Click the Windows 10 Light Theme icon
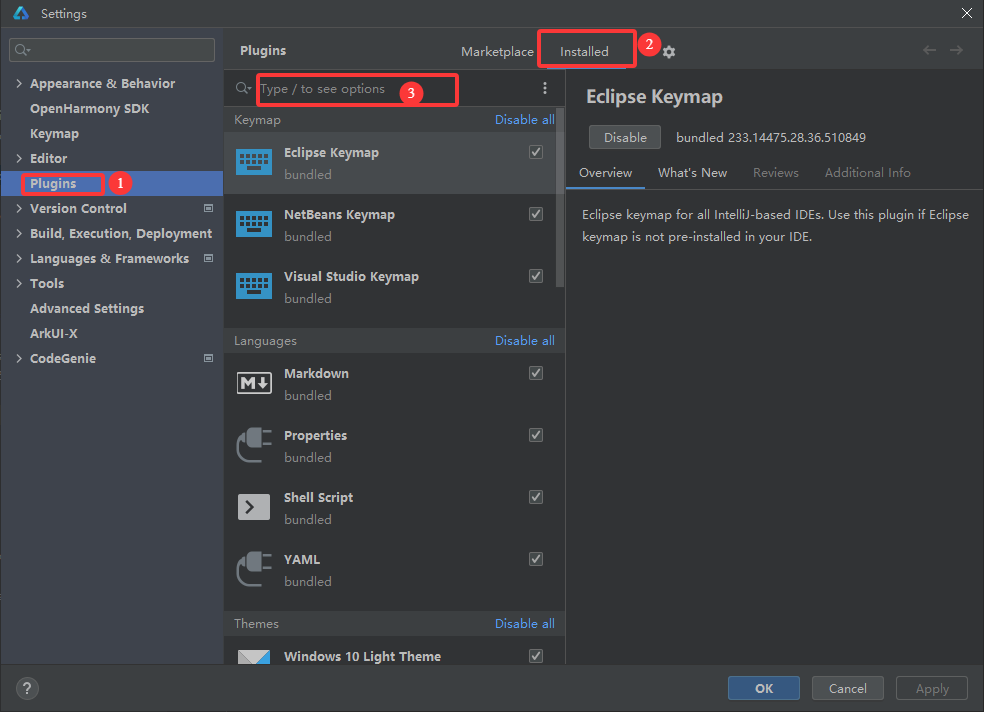The width and height of the screenshot is (984, 712). click(254, 657)
